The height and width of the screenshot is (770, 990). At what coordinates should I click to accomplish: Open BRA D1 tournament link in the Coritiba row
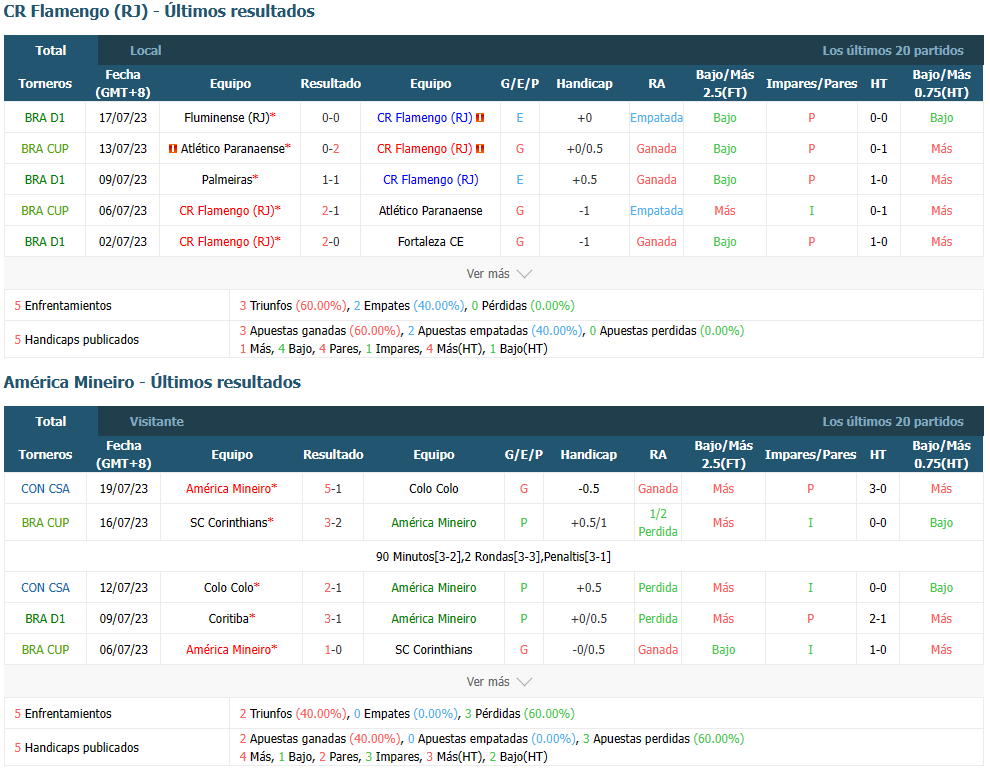click(x=45, y=619)
